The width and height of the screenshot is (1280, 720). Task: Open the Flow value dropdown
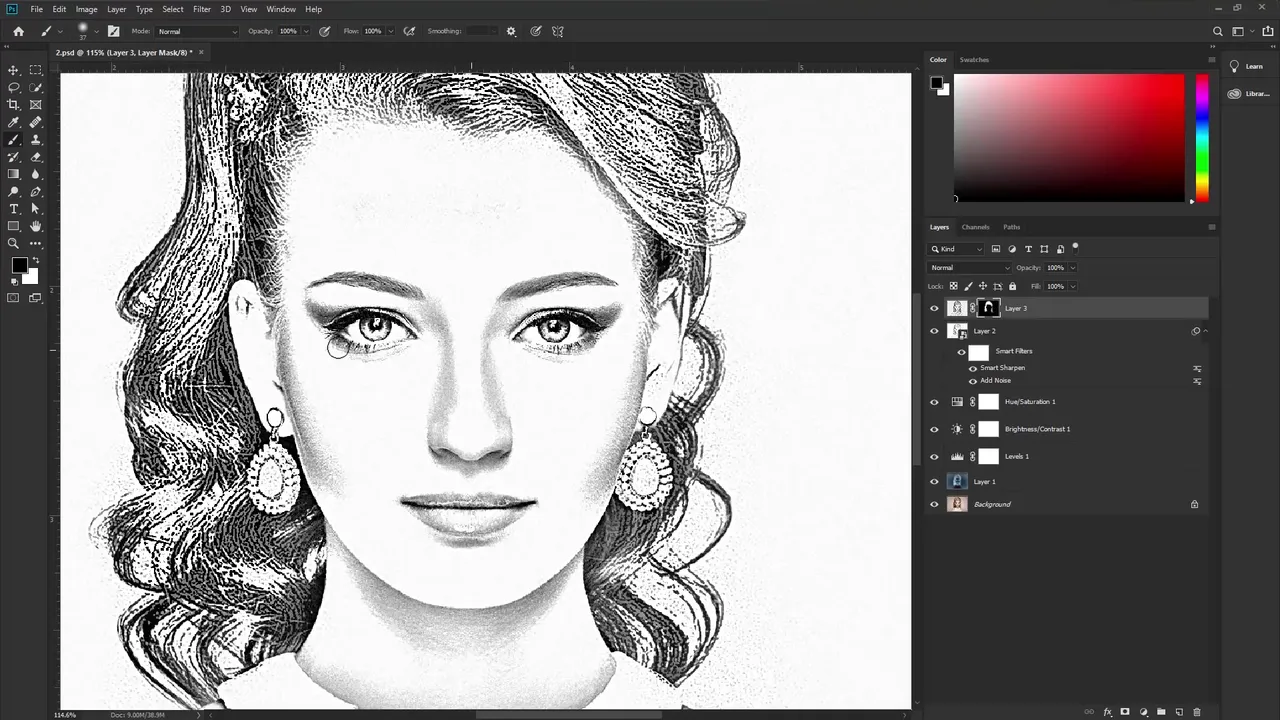click(x=389, y=31)
